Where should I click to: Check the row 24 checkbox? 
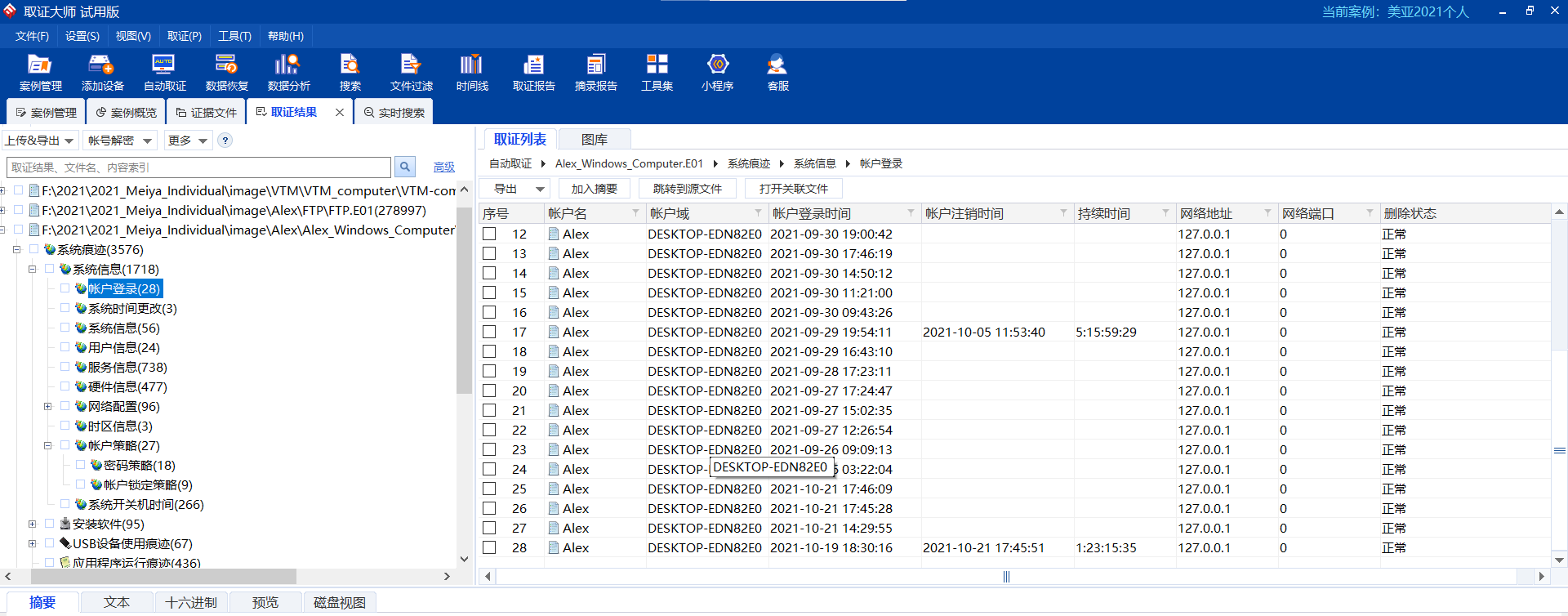click(489, 469)
